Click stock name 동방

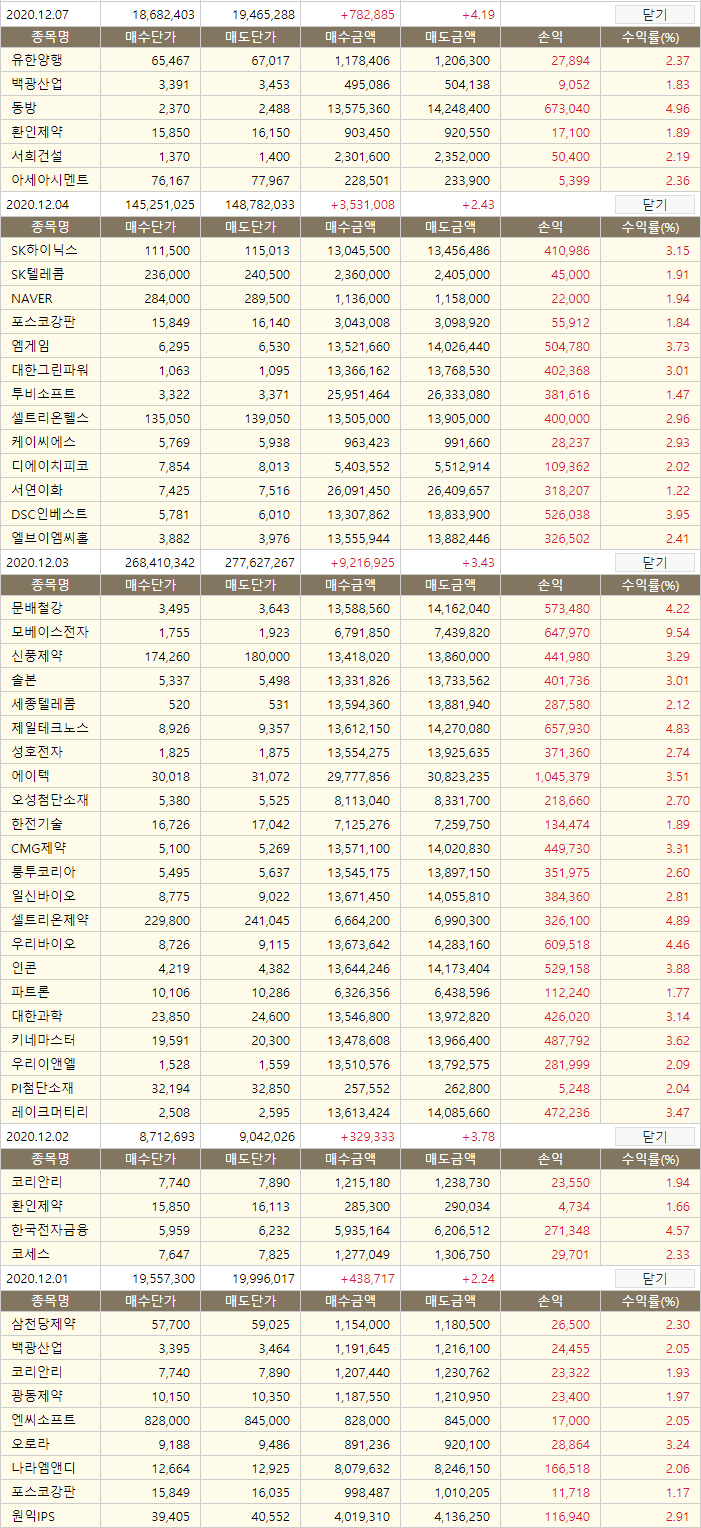pos(24,108)
